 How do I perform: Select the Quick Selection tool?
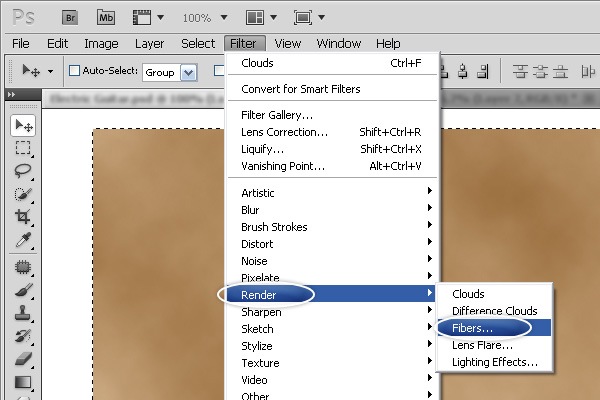click(x=23, y=194)
